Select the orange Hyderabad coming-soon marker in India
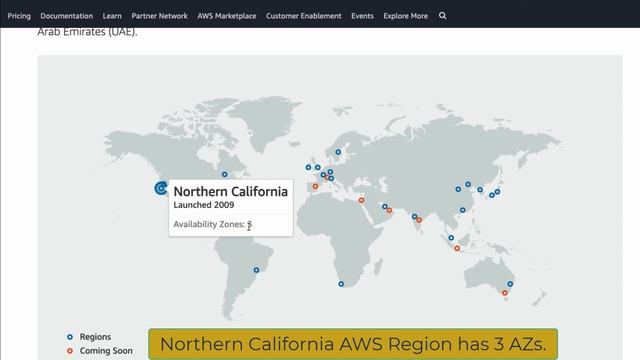The width and height of the screenshot is (640, 360). point(419,220)
